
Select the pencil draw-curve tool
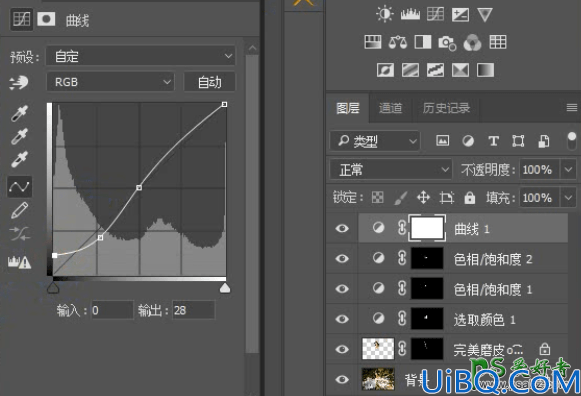(x=20, y=210)
